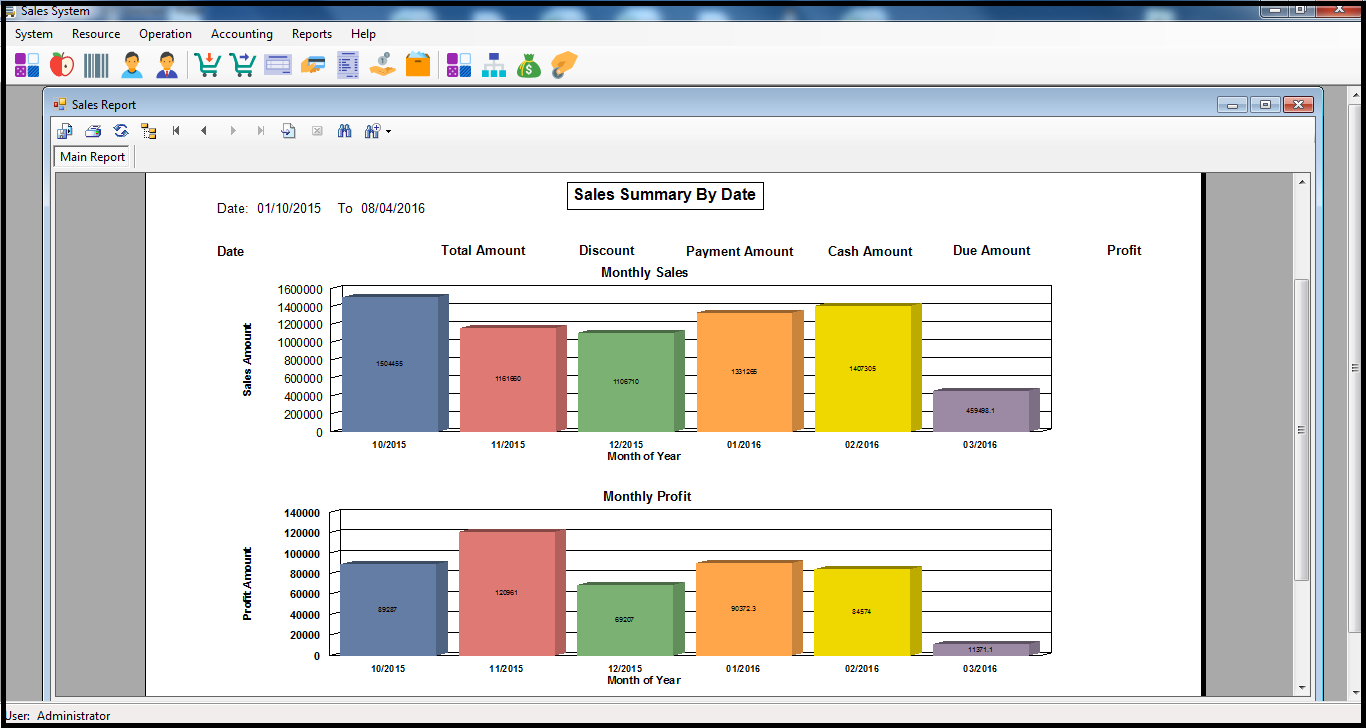The width and height of the screenshot is (1366, 728).
Task: Open the barcode tool
Action: (x=96, y=66)
